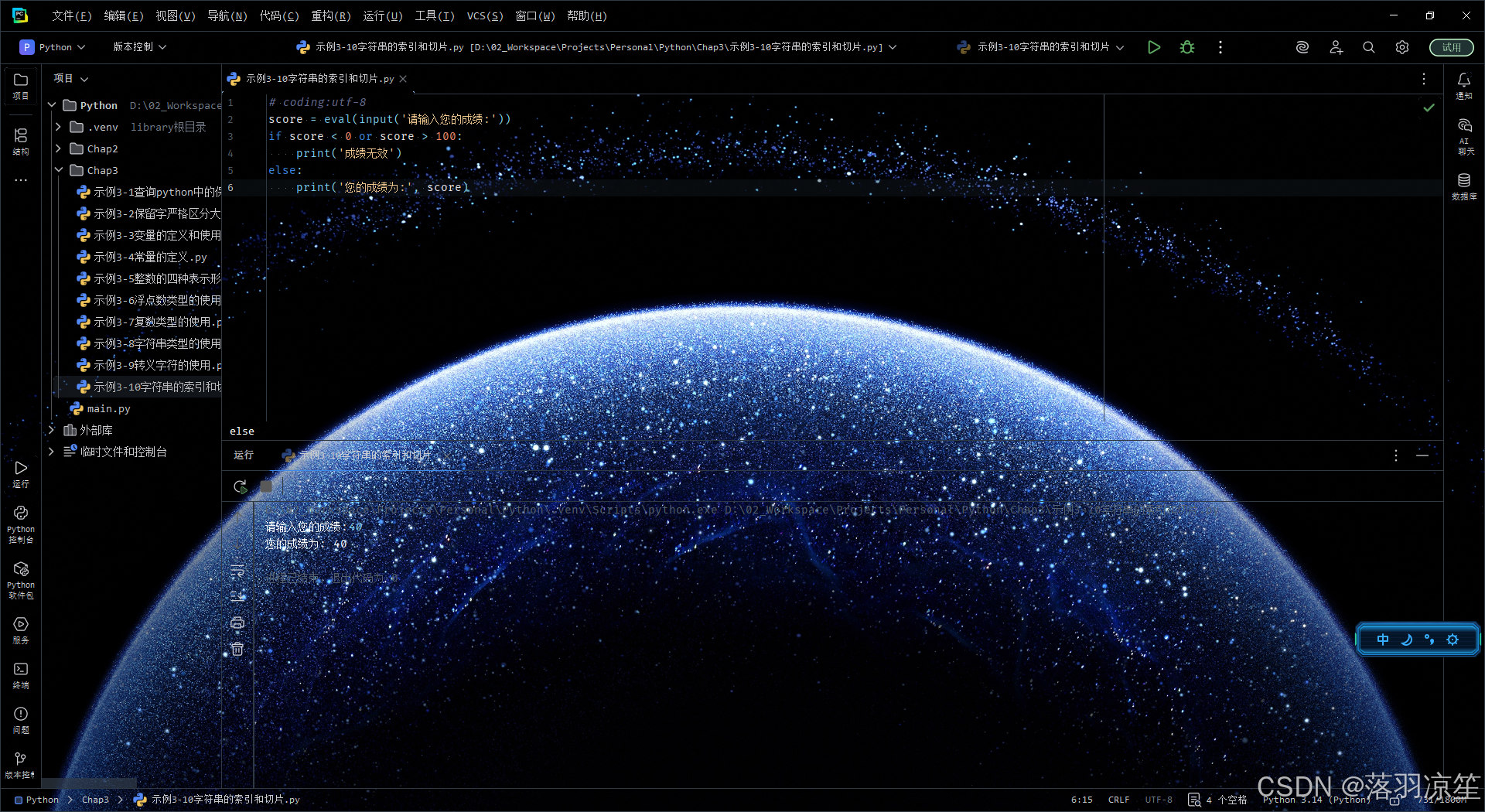Open the reader mode icon in status bar

coord(1194,800)
